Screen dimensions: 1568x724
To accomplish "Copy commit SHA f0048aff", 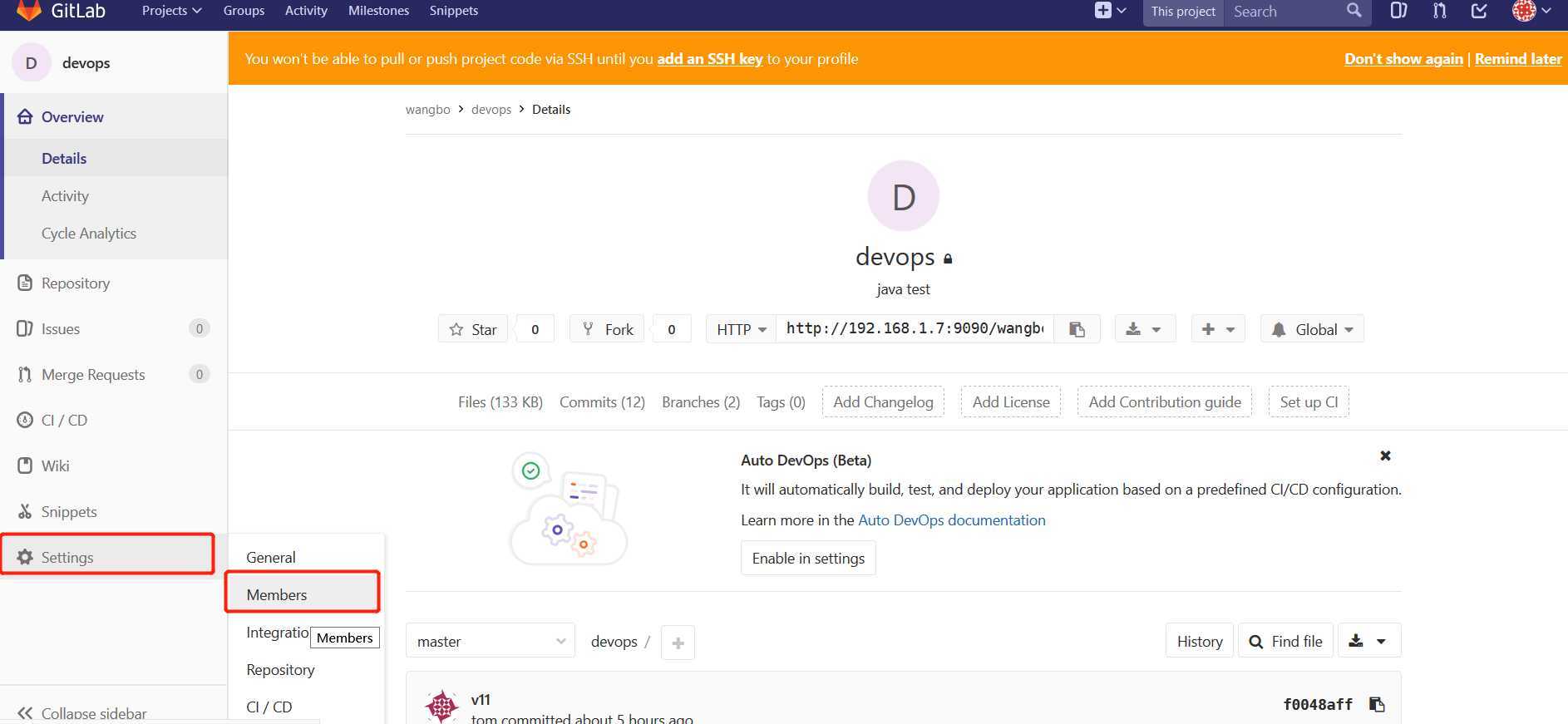I will click(1377, 704).
